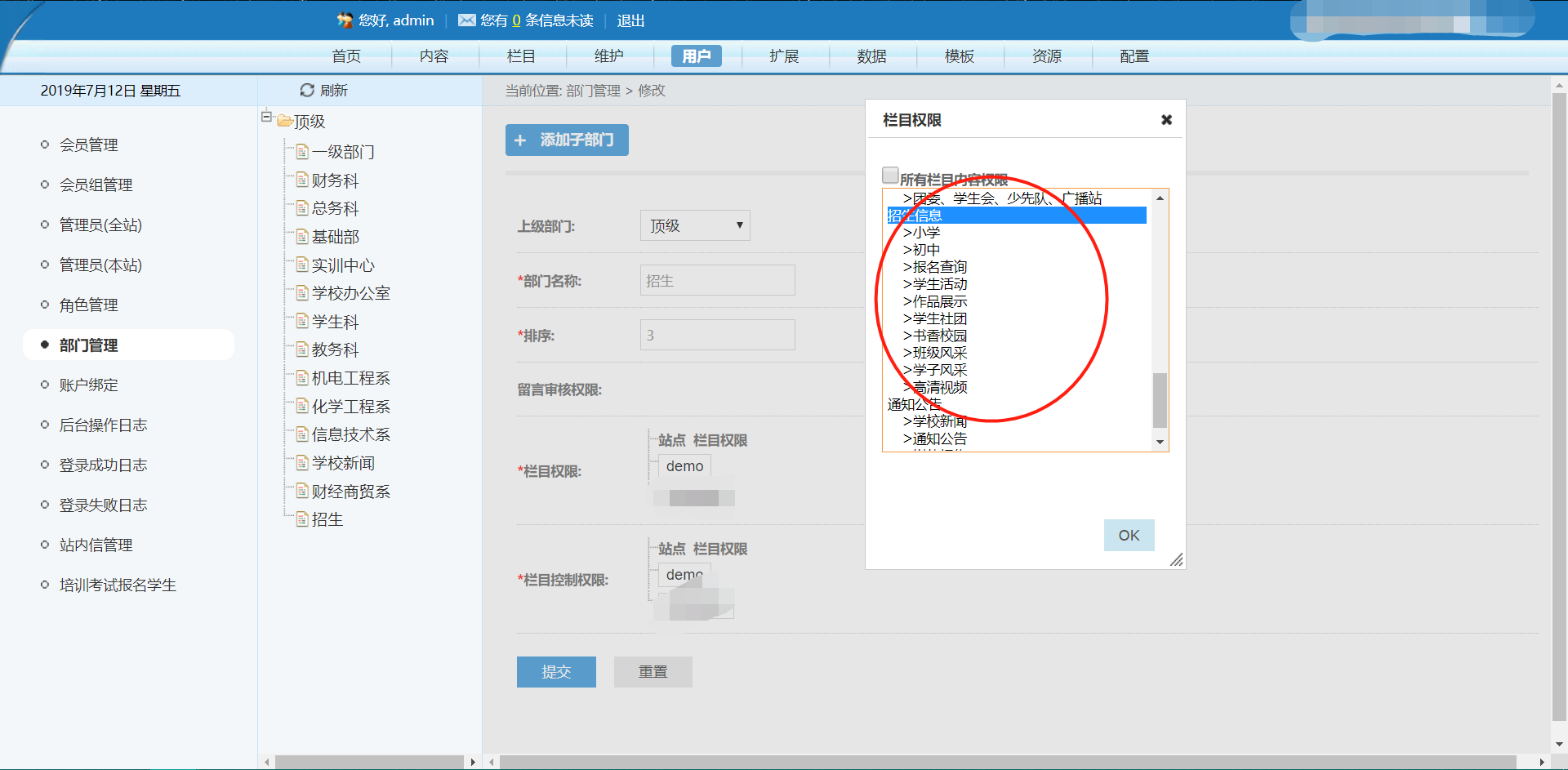Screen dimensions: 1568x770
Task: Click the admin user avatar icon
Action: (345, 20)
